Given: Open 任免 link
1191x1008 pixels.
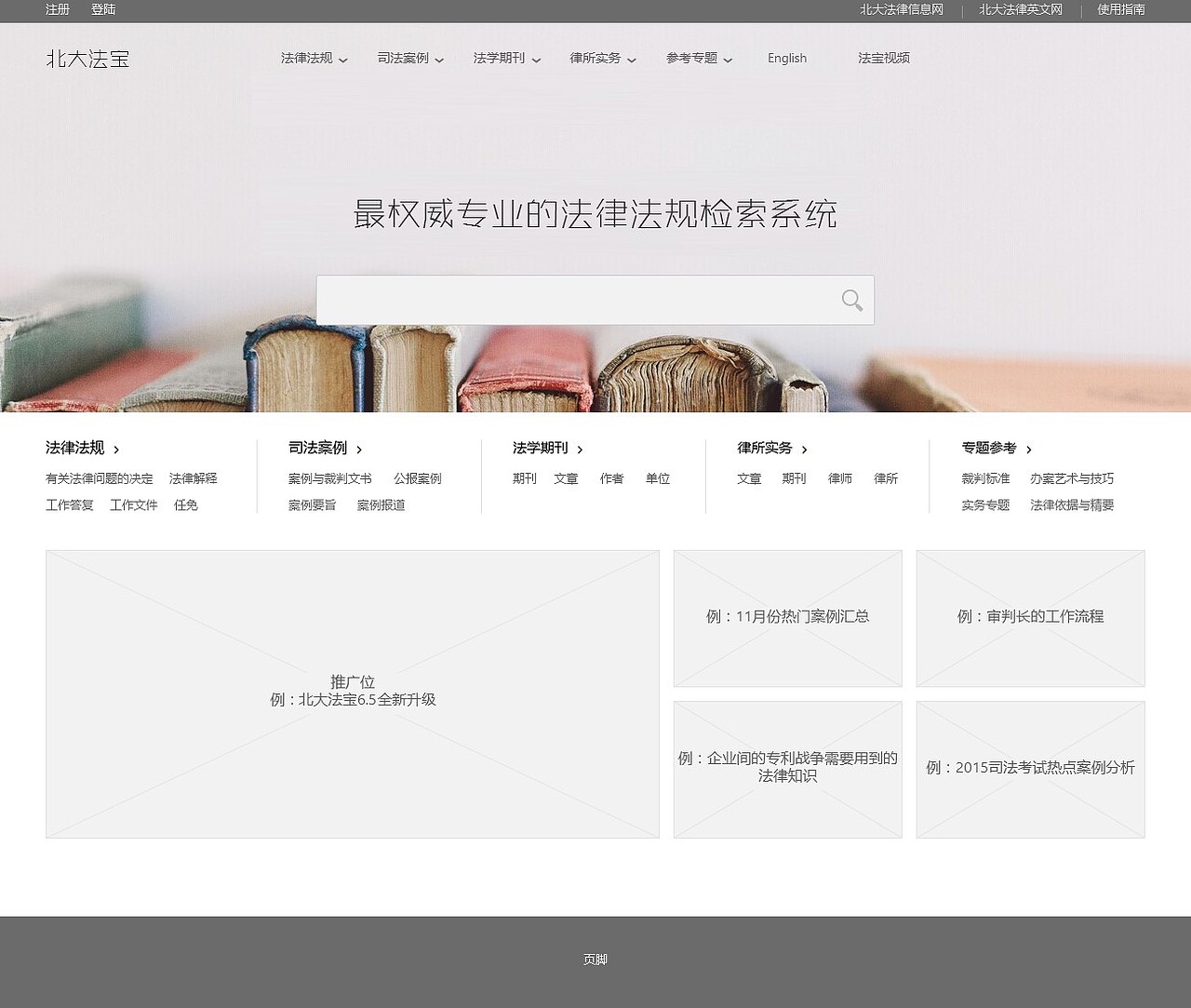Looking at the screenshot, I should click(186, 505).
